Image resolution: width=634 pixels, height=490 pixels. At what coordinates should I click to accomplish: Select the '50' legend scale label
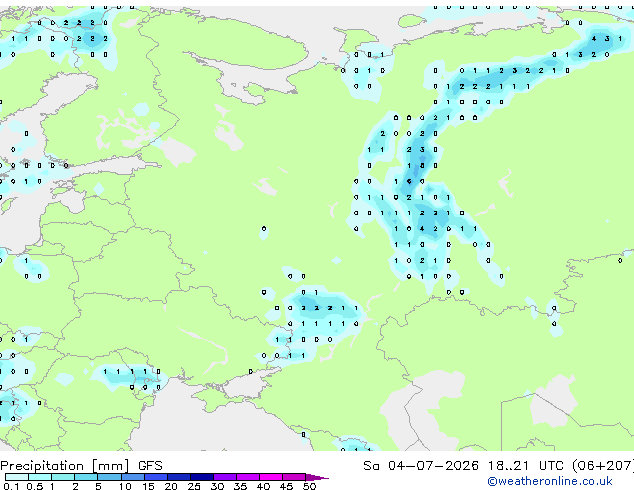(x=309, y=486)
